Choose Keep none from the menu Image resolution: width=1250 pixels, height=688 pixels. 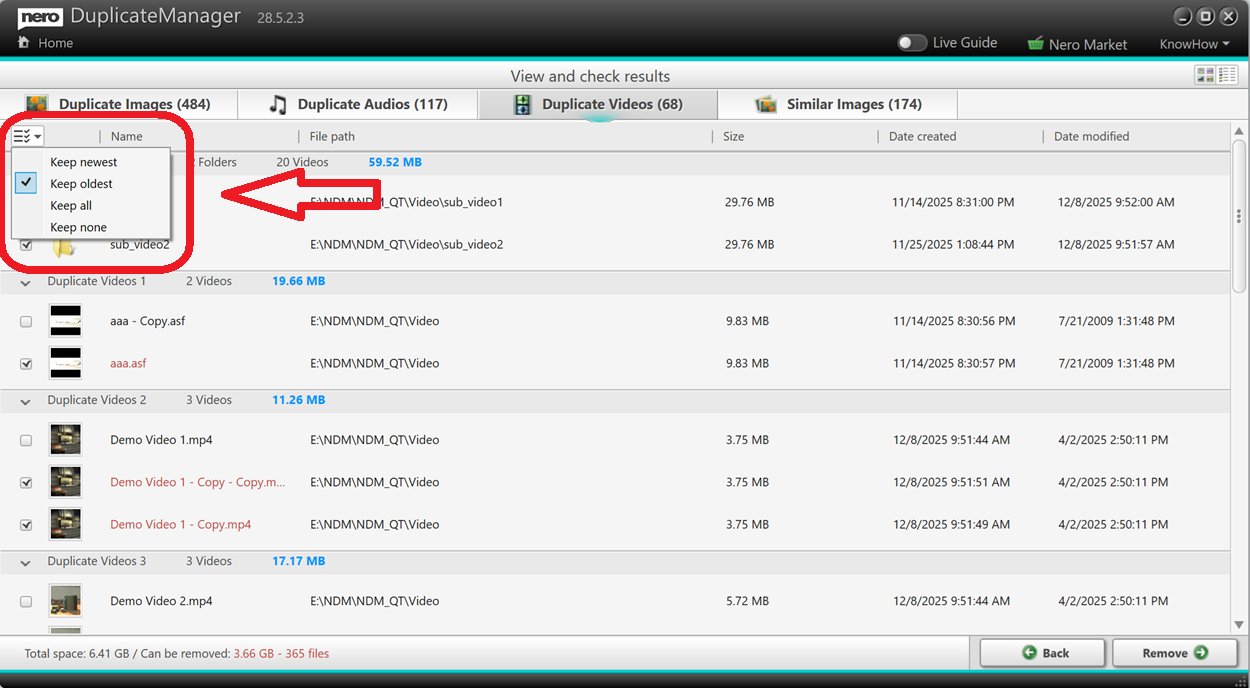coord(91,227)
